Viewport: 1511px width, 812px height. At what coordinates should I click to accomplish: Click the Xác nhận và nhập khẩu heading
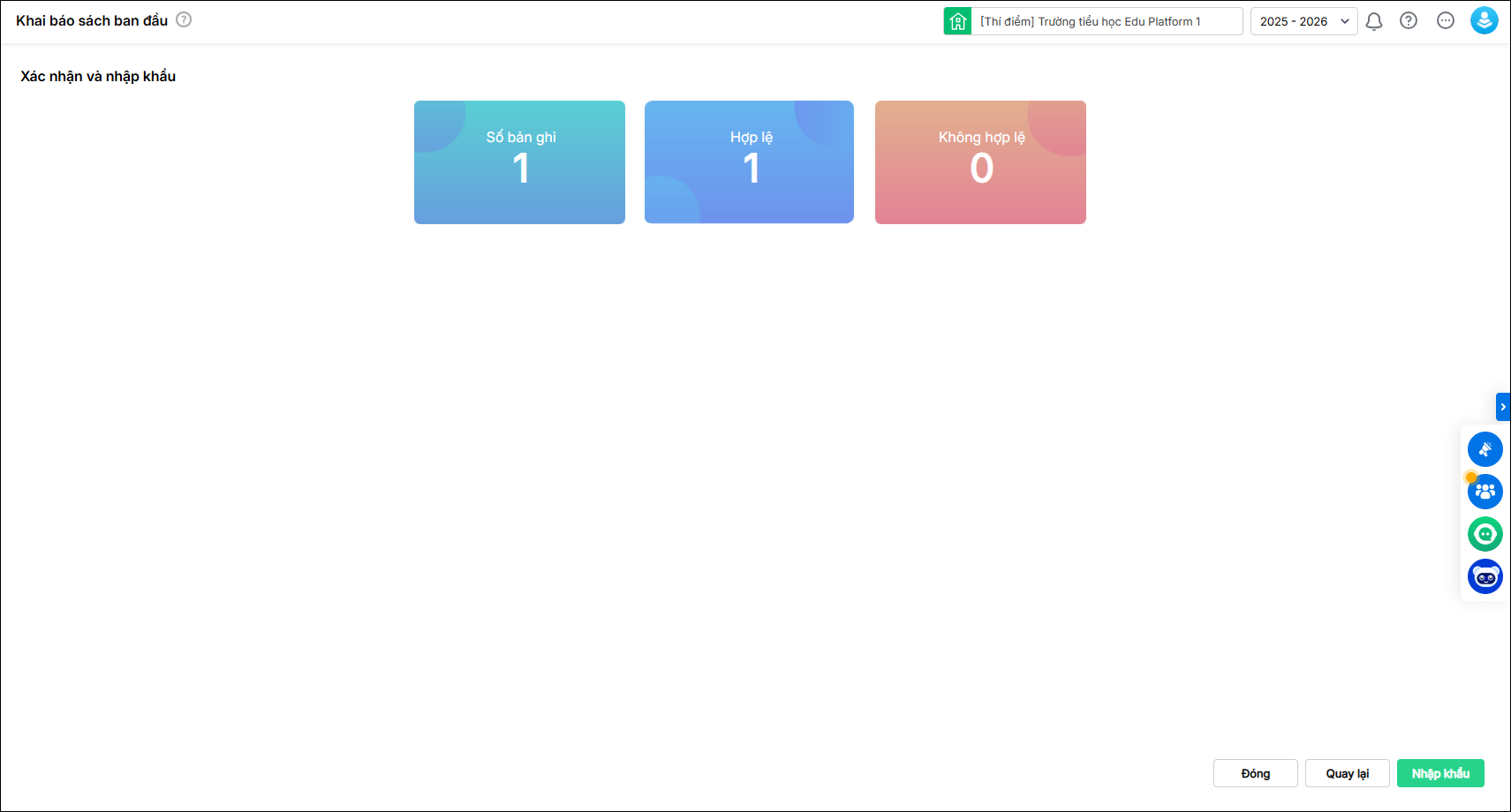[x=98, y=77]
